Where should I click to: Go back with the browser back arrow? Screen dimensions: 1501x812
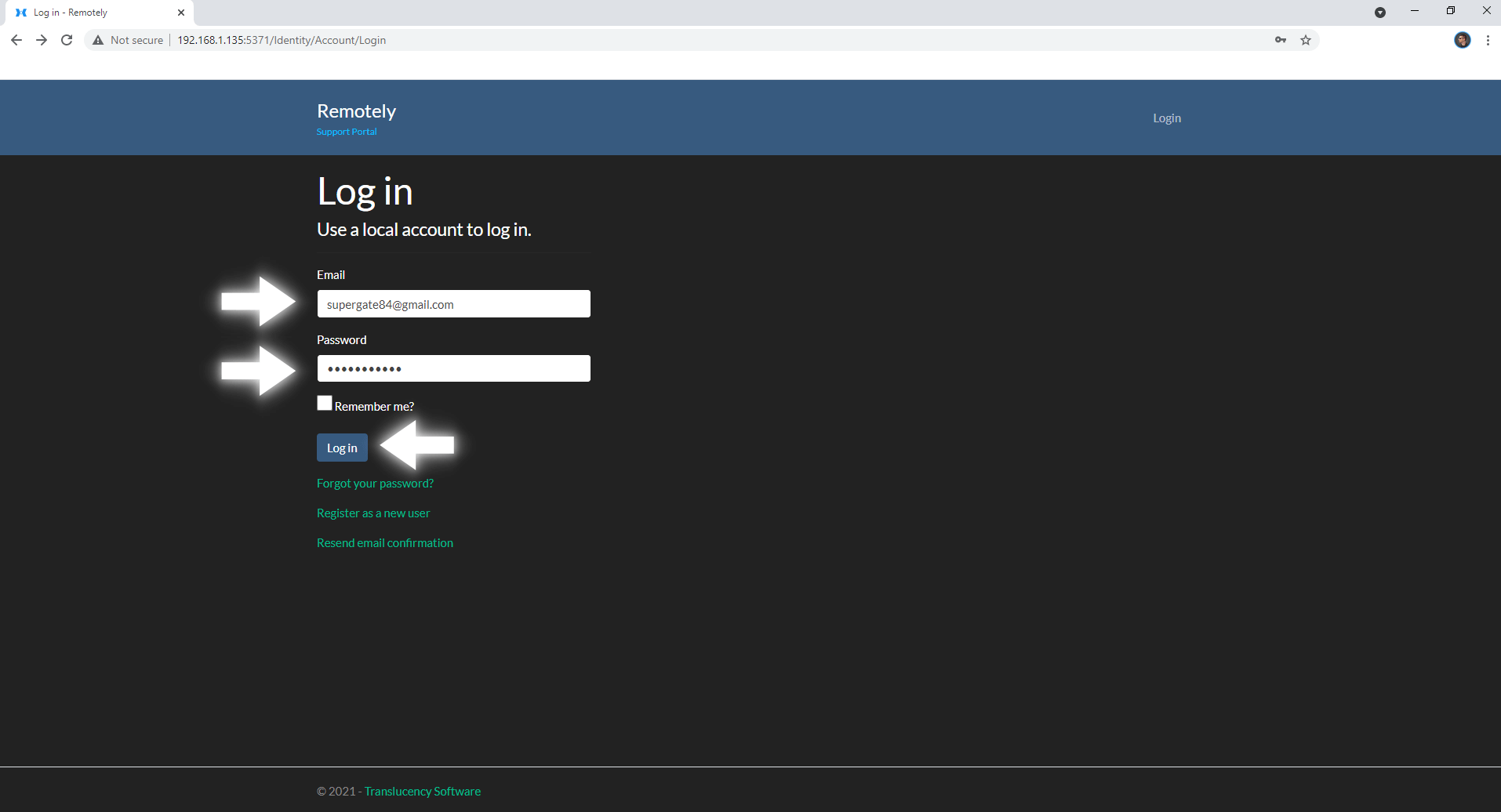click(16, 40)
